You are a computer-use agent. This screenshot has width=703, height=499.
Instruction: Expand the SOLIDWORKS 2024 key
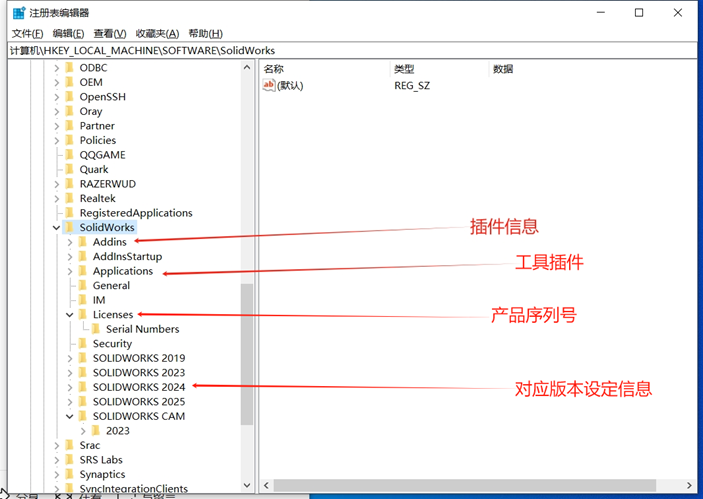(x=70, y=387)
